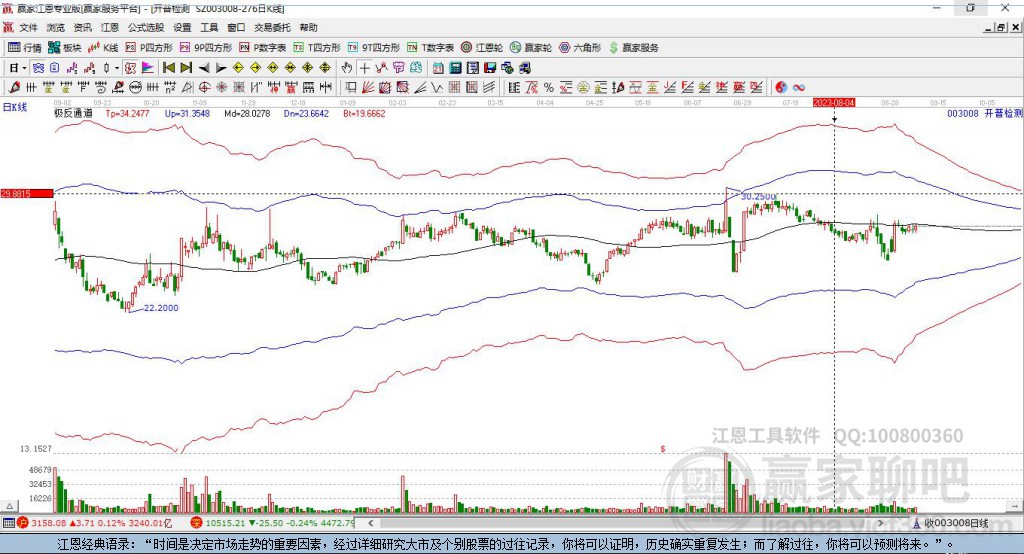
Task: Switch to the K线 candlestick chart
Action: tap(103, 48)
